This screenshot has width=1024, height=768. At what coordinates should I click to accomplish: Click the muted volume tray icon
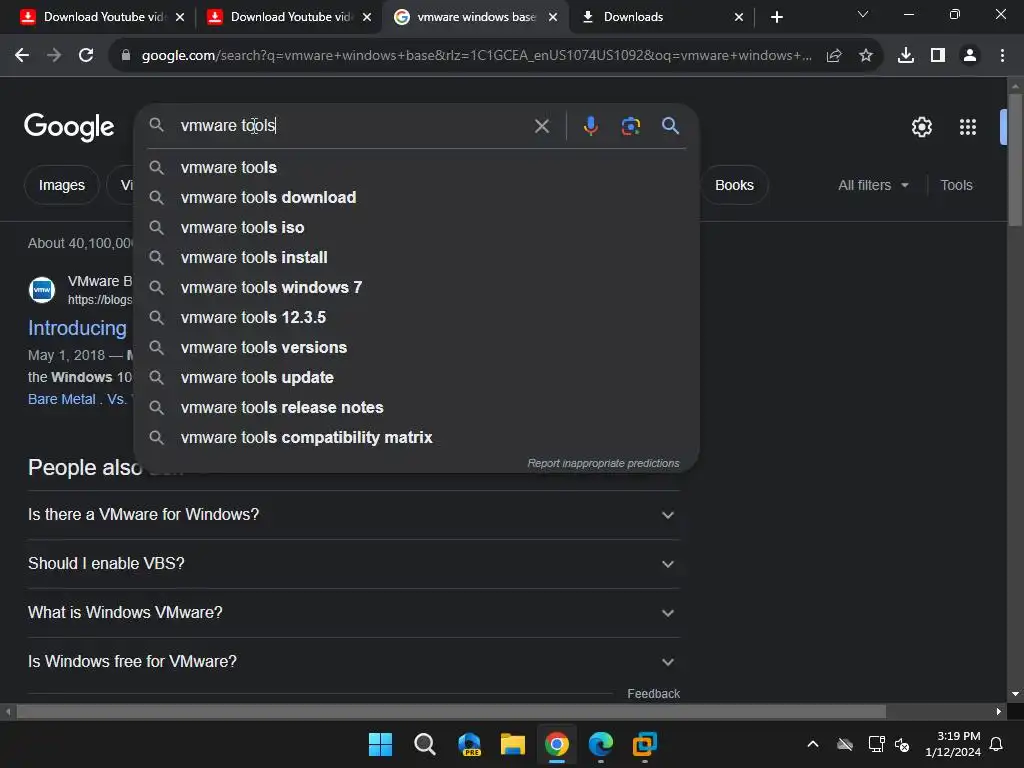click(902, 744)
